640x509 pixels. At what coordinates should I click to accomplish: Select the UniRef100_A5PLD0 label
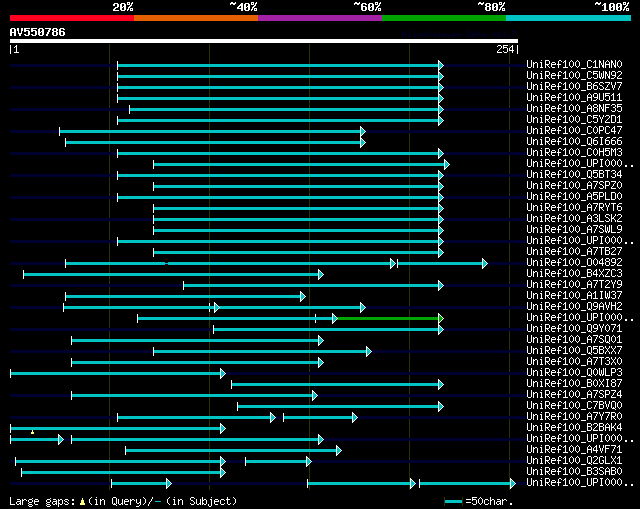[x=574, y=197]
